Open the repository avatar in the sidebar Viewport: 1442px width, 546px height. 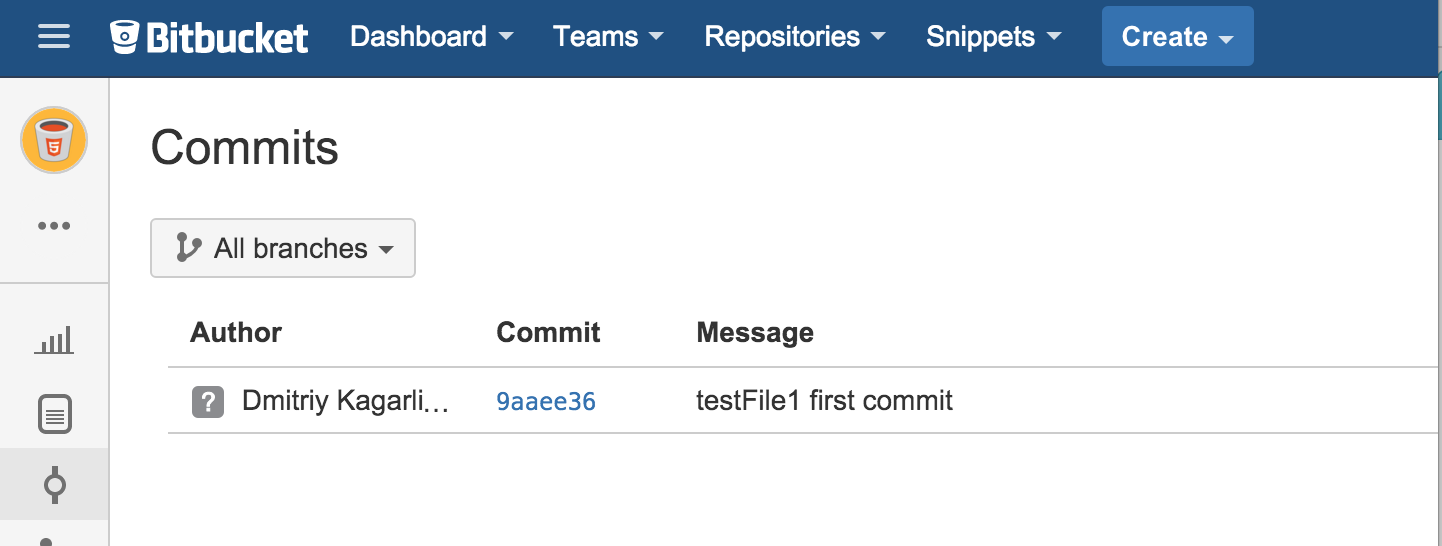coord(54,140)
